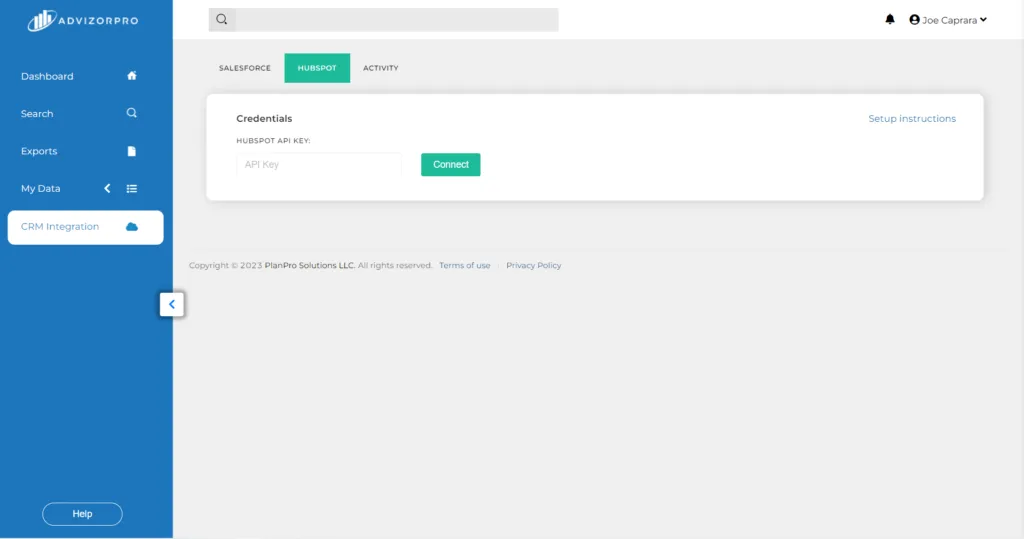Select the HubSpot tab

[x=317, y=68]
